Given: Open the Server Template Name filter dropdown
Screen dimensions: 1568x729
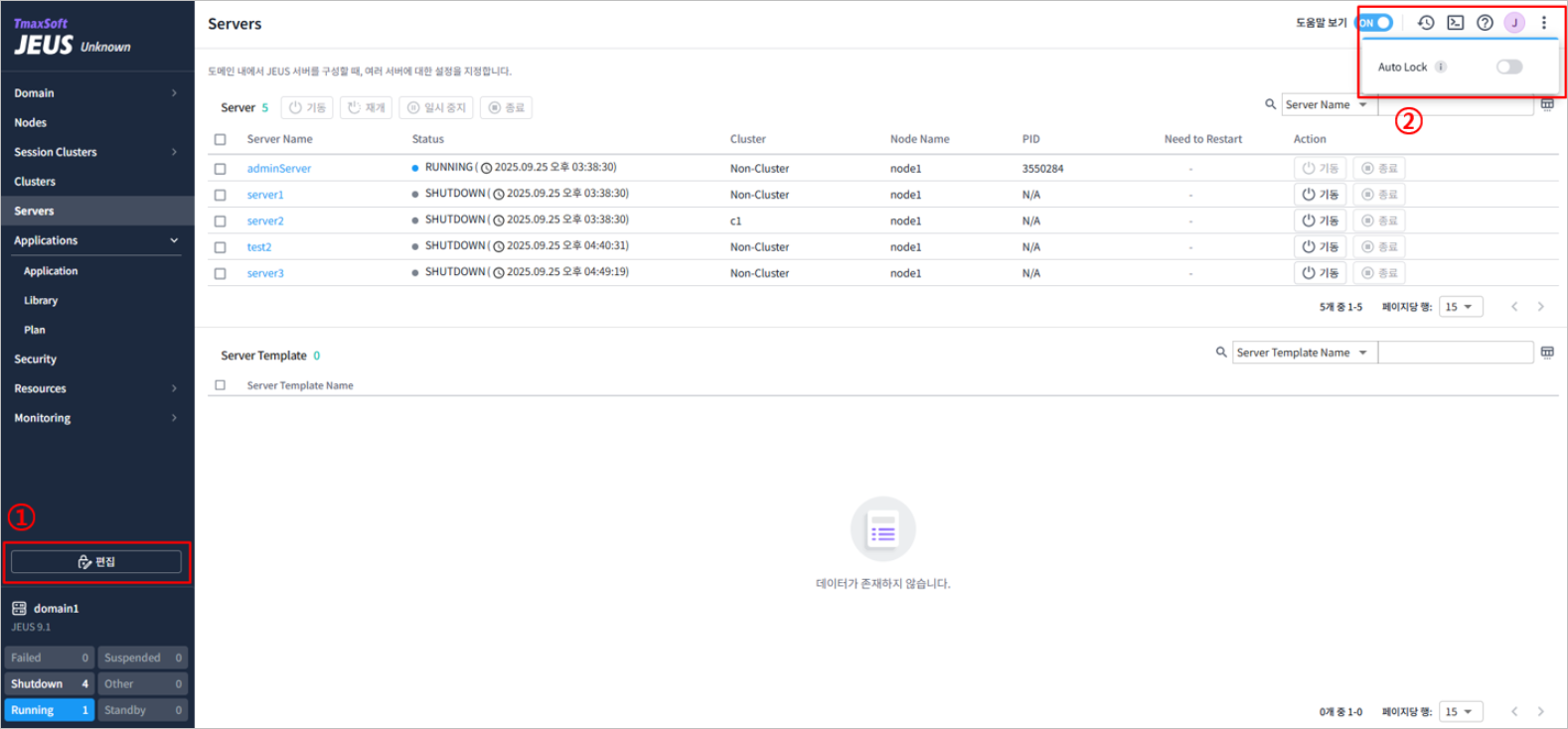Looking at the screenshot, I should [x=1303, y=353].
